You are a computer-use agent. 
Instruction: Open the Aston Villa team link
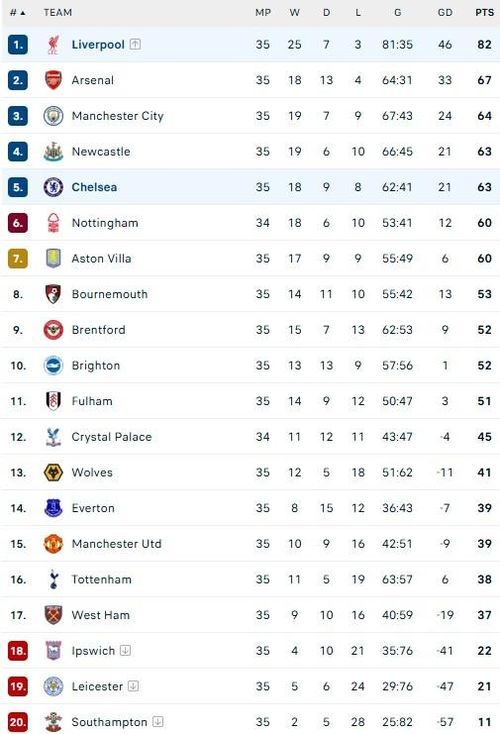coord(101,258)
